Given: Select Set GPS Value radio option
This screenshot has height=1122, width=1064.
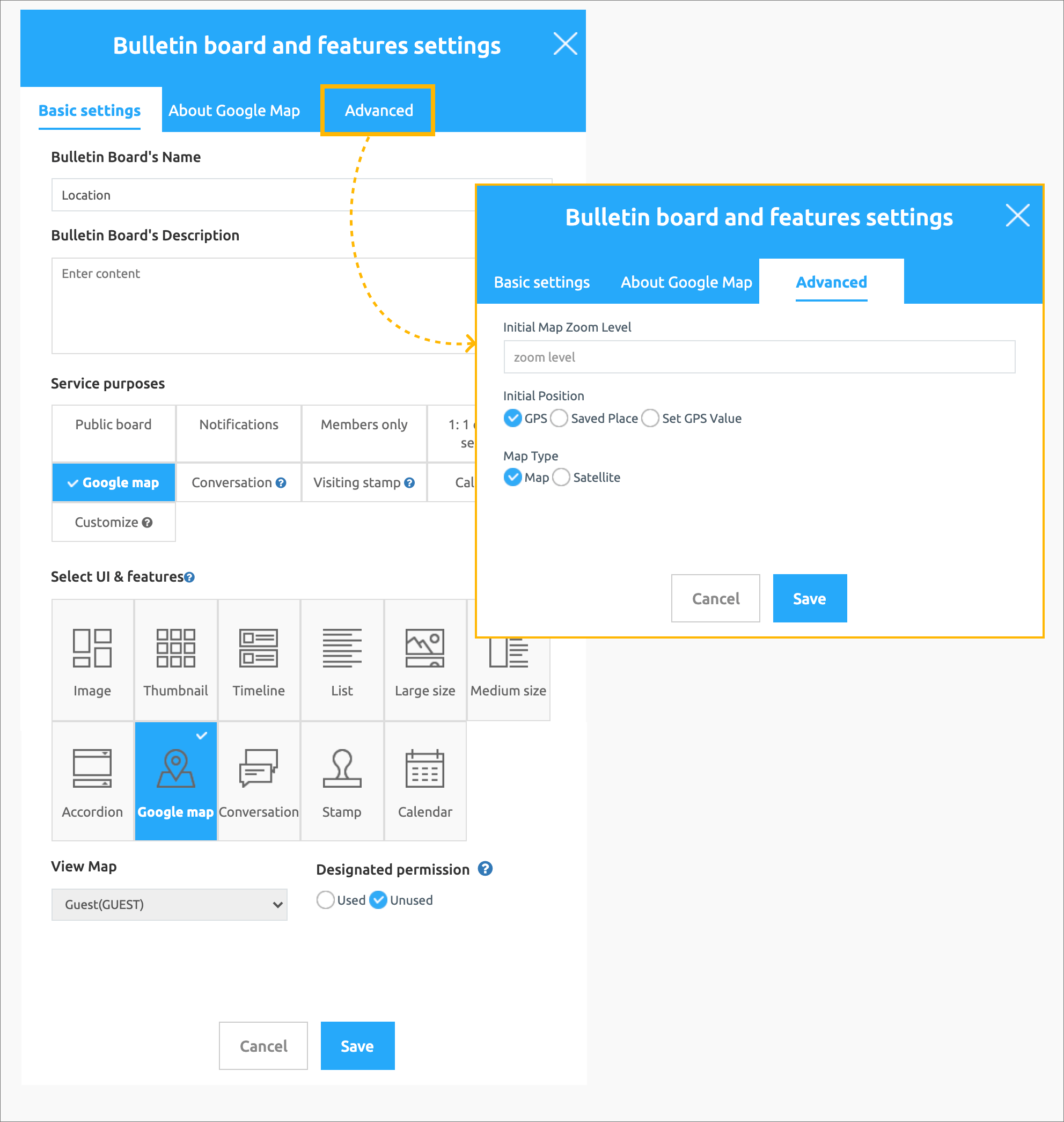Looking at the screenshot, I should point(650,418).
